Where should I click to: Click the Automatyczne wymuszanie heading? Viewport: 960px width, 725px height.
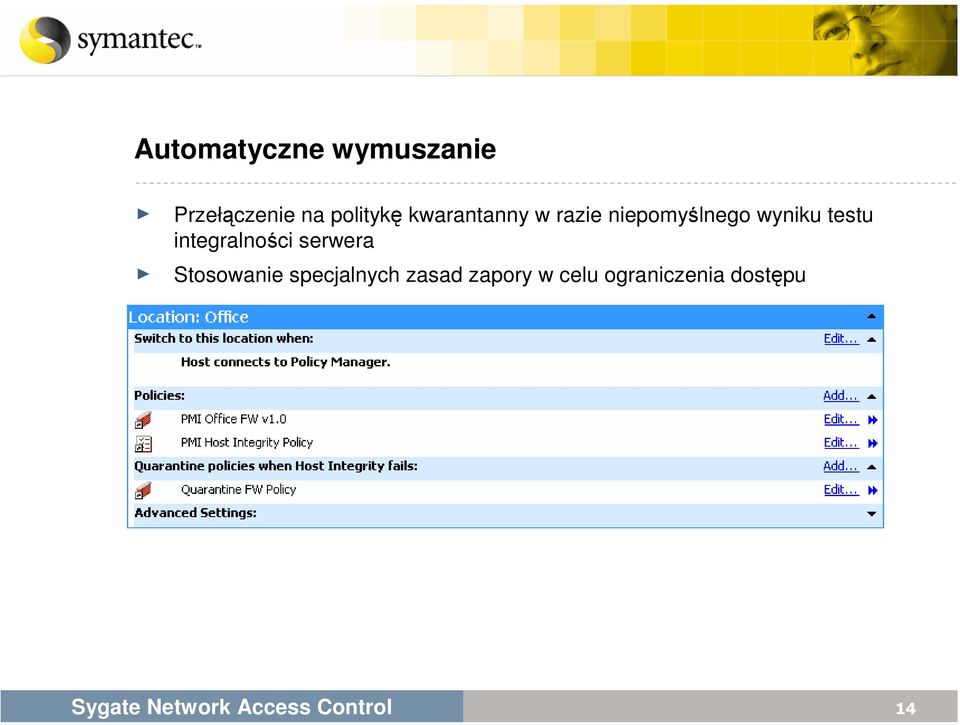point(315,149)
